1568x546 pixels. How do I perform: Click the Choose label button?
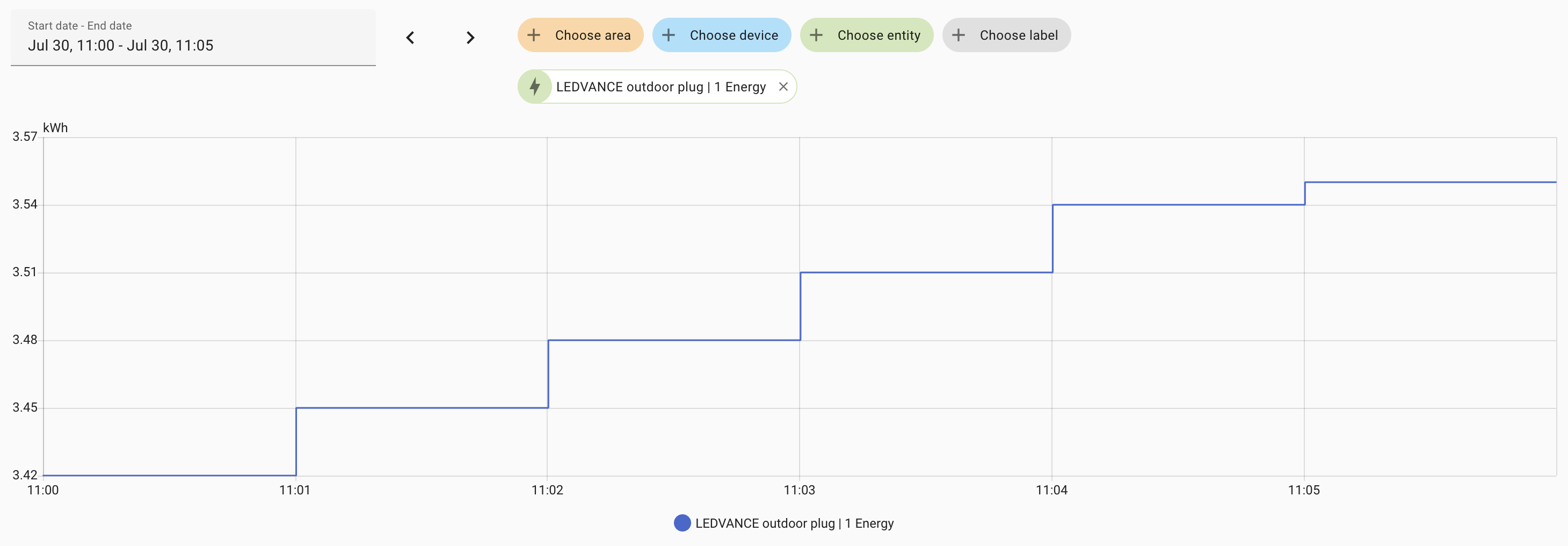(1006, 35)
